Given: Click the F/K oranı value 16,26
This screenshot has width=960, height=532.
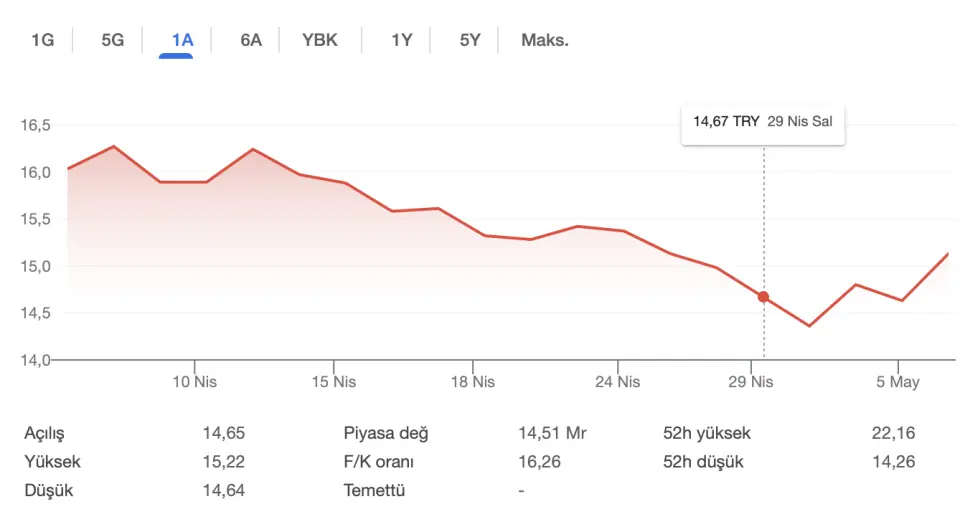Looking at the screenshot, I should click(539, 462).
